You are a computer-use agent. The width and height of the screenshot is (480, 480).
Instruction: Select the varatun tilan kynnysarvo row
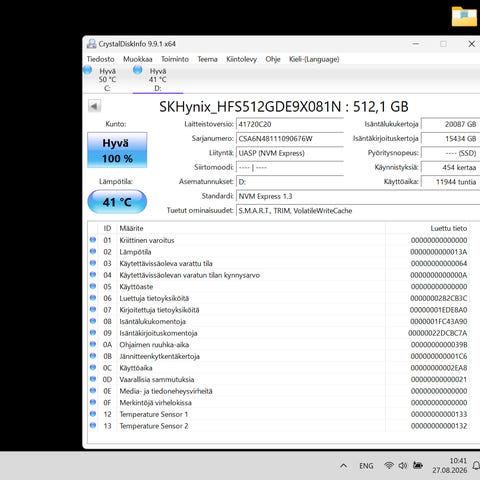click(278, 275)
